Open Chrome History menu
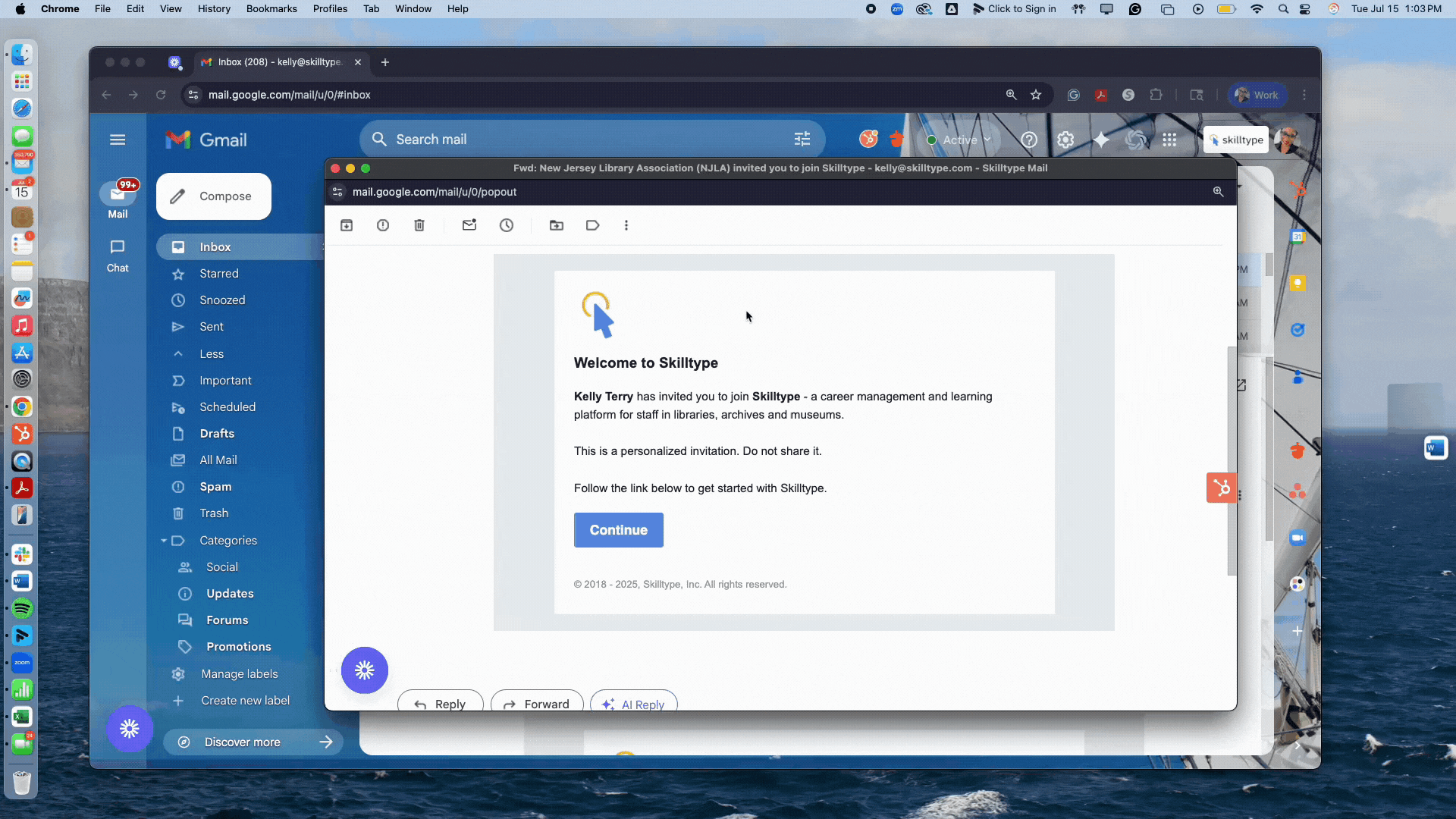The image size is (1456, 819). (214, 9)
